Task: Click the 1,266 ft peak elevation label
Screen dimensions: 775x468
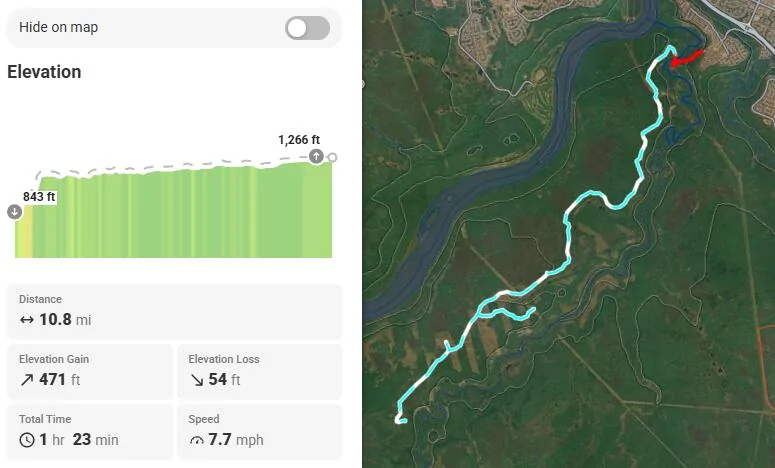Action: click(x=299, y=140)
